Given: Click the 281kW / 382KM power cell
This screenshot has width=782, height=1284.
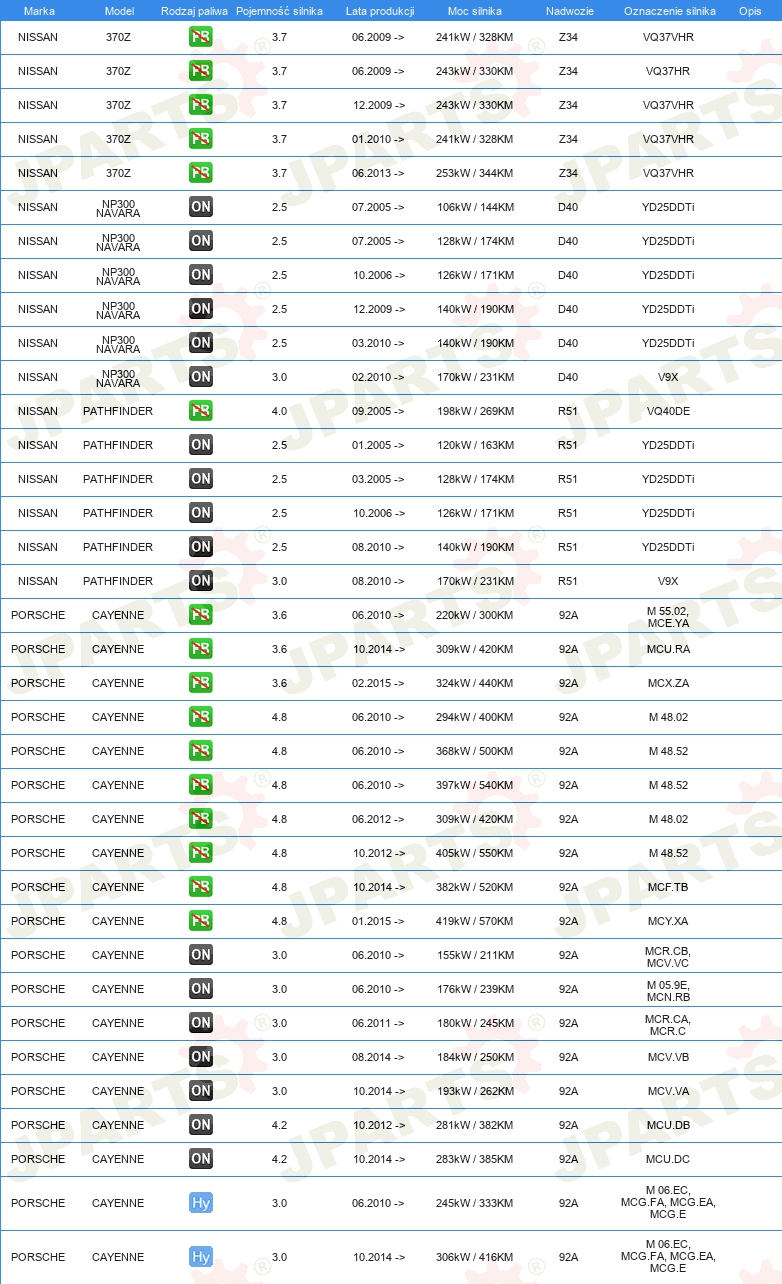Looking at the screenshot, I should coord(475,1125).
